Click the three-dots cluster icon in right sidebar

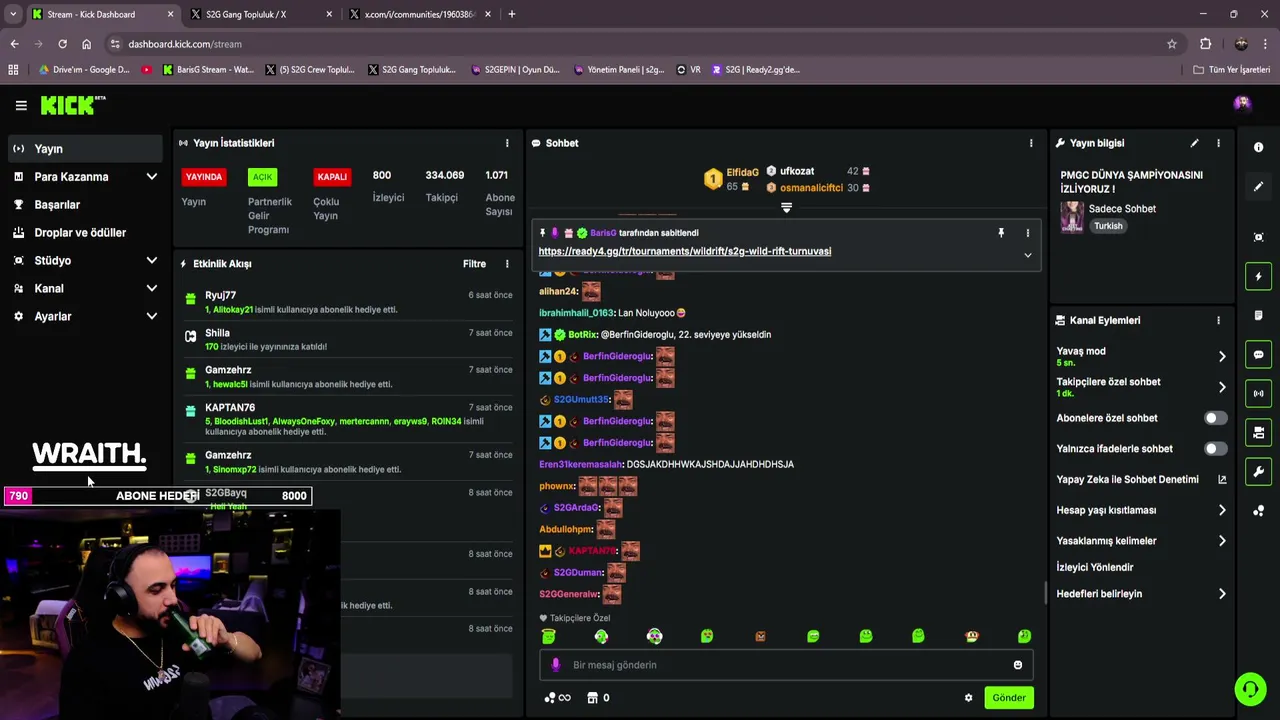(1258, 511)
